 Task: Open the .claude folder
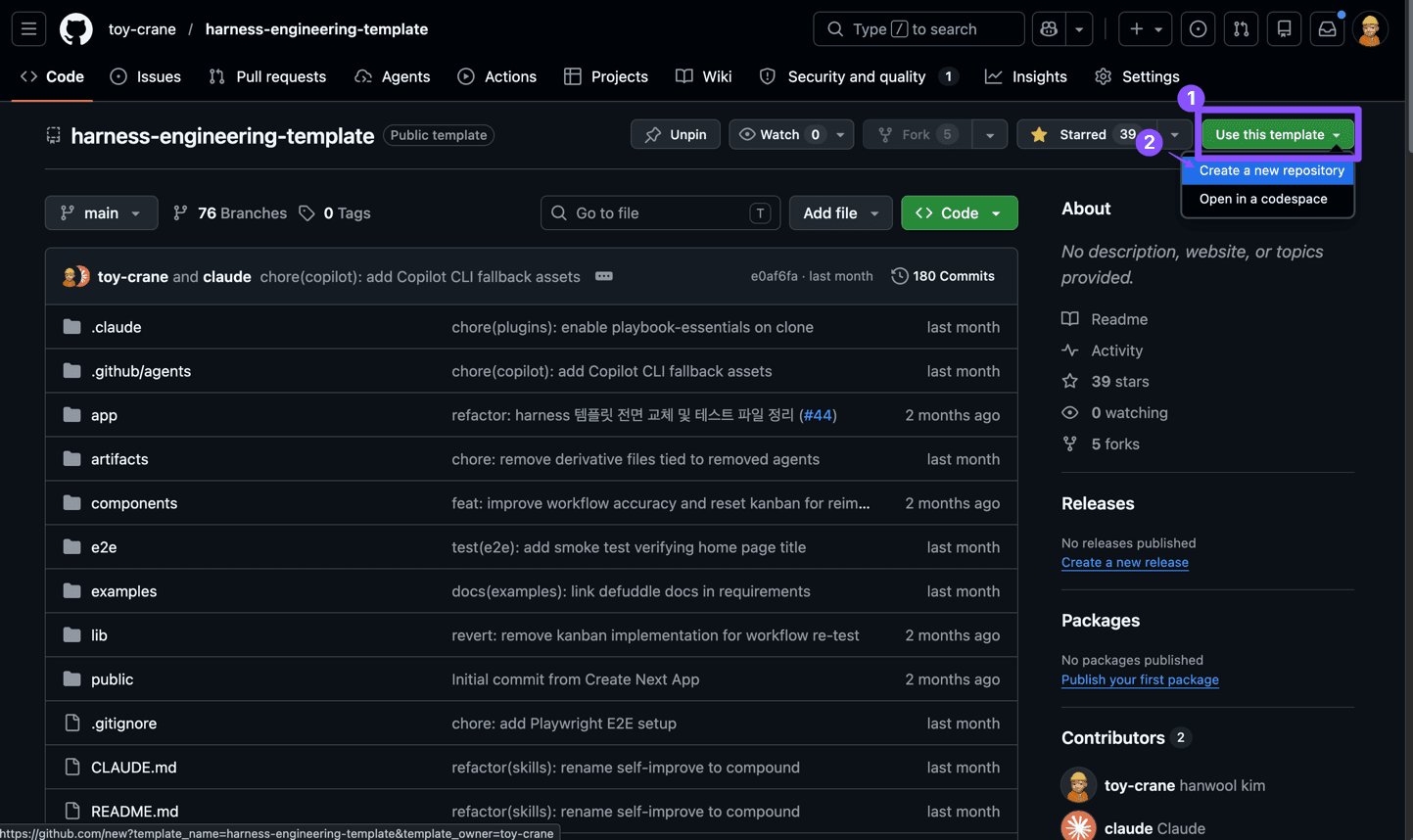[x=116, y=327]
